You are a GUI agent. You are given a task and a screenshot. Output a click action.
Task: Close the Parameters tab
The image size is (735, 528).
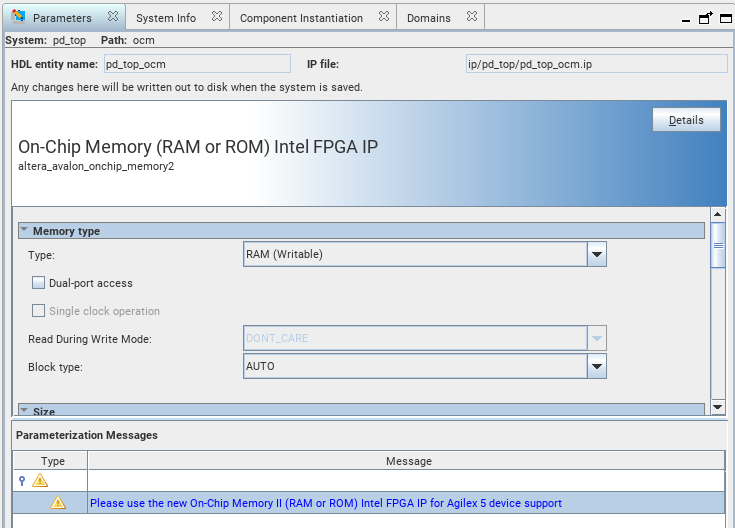[x=112, y=16]
